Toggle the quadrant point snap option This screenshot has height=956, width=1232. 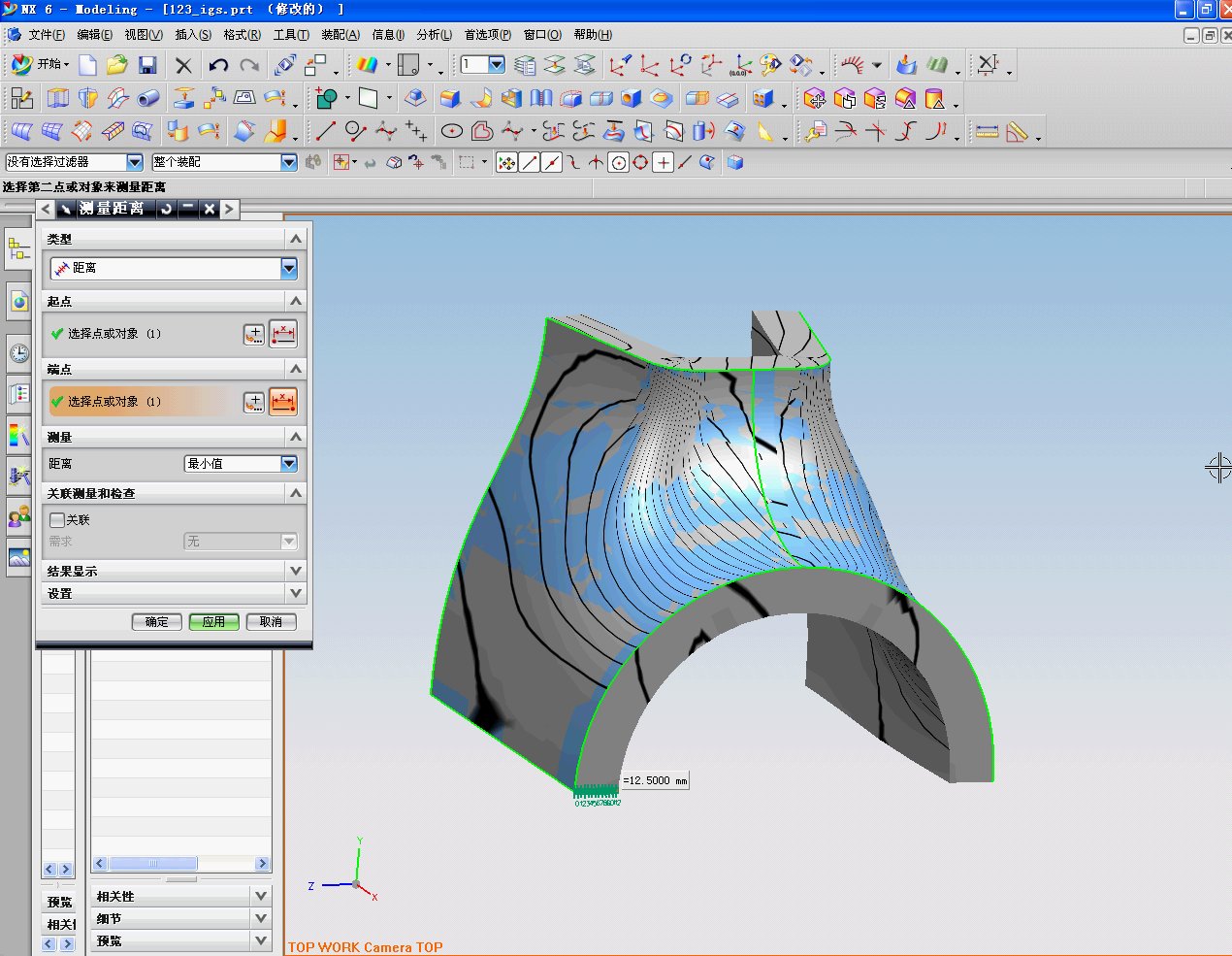pos(641,162)
